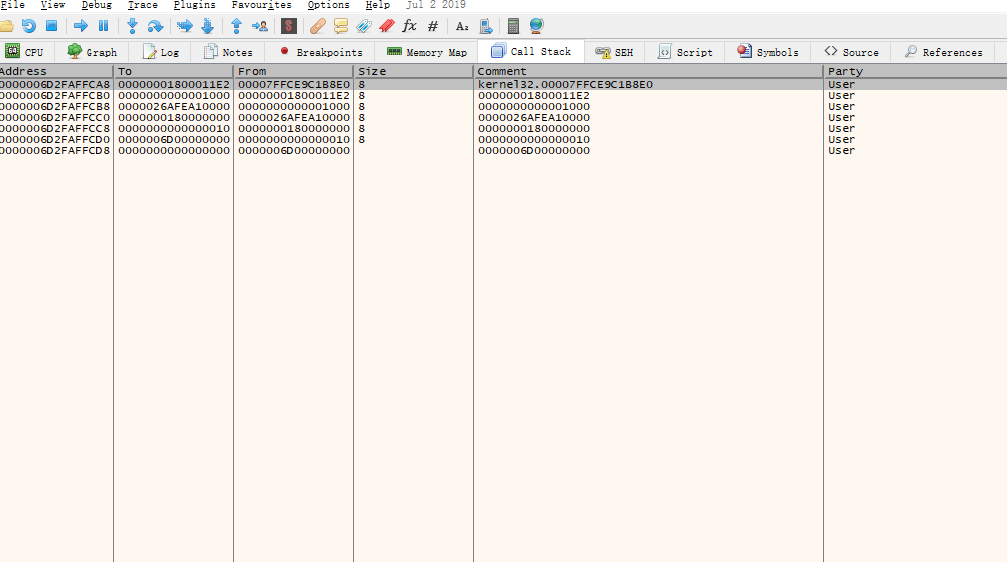1007x562 pixels.
Task: Select address row ending FAFFCB0
Action: 55,96
